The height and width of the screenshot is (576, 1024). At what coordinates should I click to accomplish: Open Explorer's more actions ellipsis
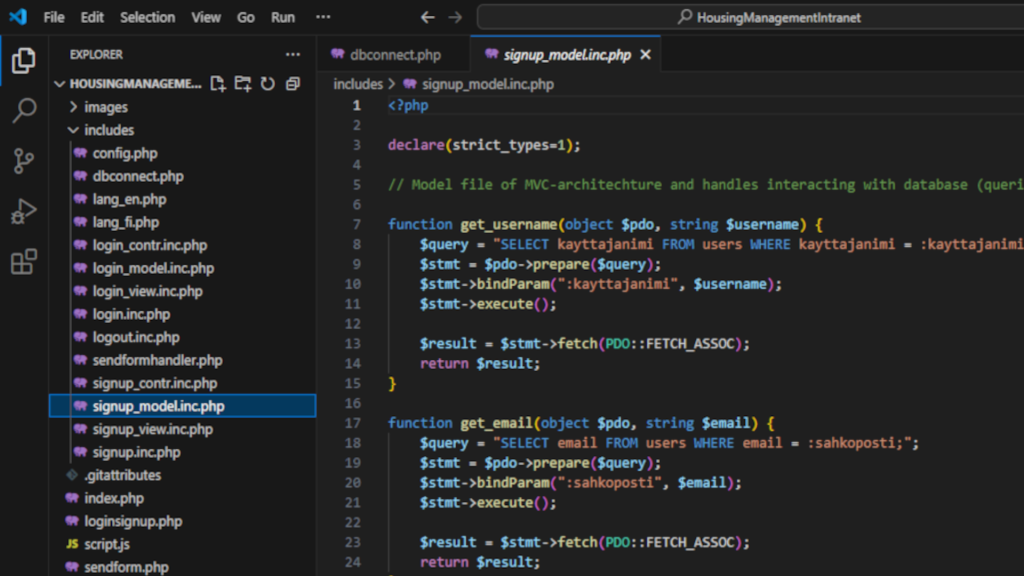pos(293,55)
